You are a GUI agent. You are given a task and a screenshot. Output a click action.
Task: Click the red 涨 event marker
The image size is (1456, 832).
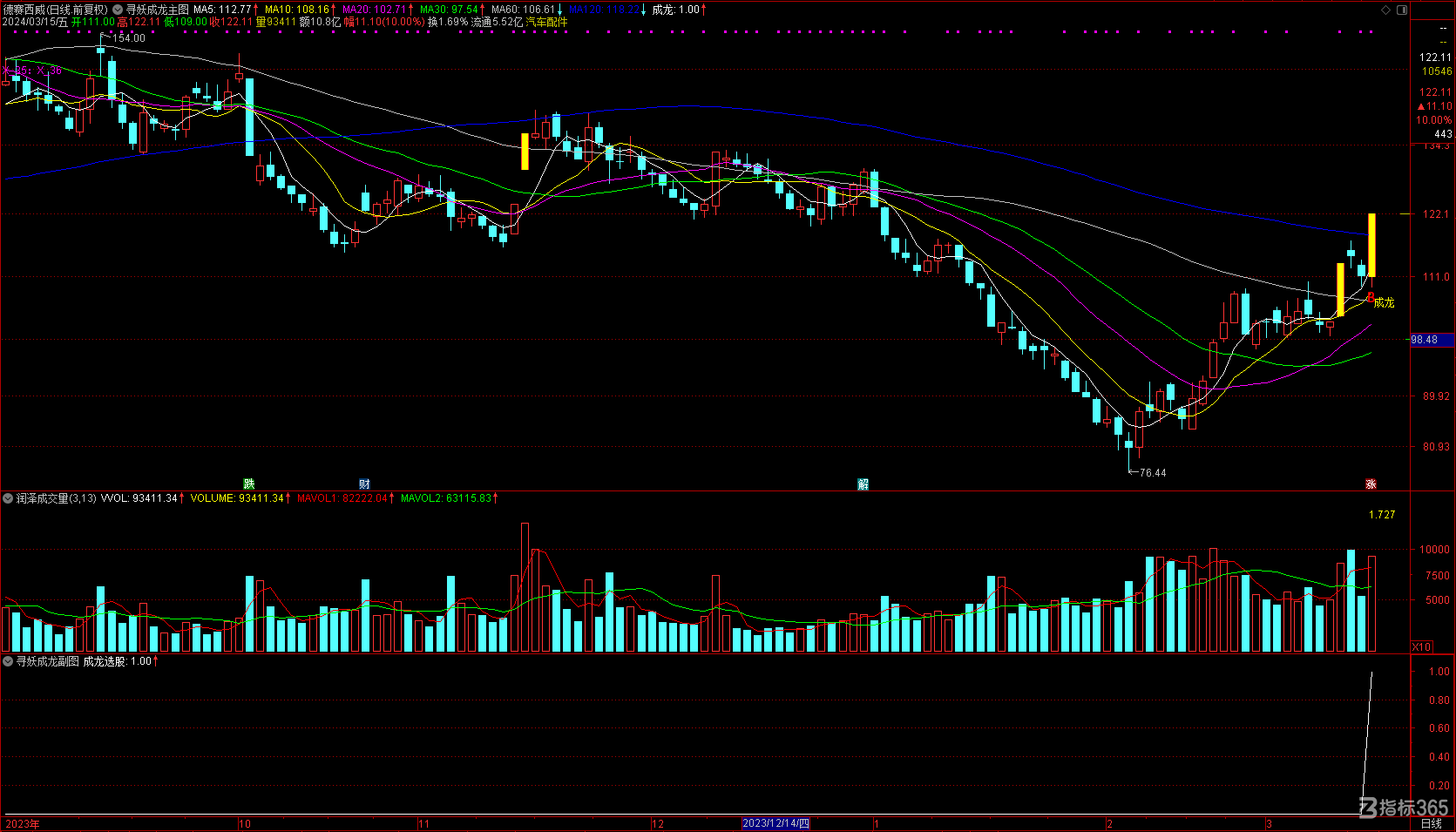1371,484
